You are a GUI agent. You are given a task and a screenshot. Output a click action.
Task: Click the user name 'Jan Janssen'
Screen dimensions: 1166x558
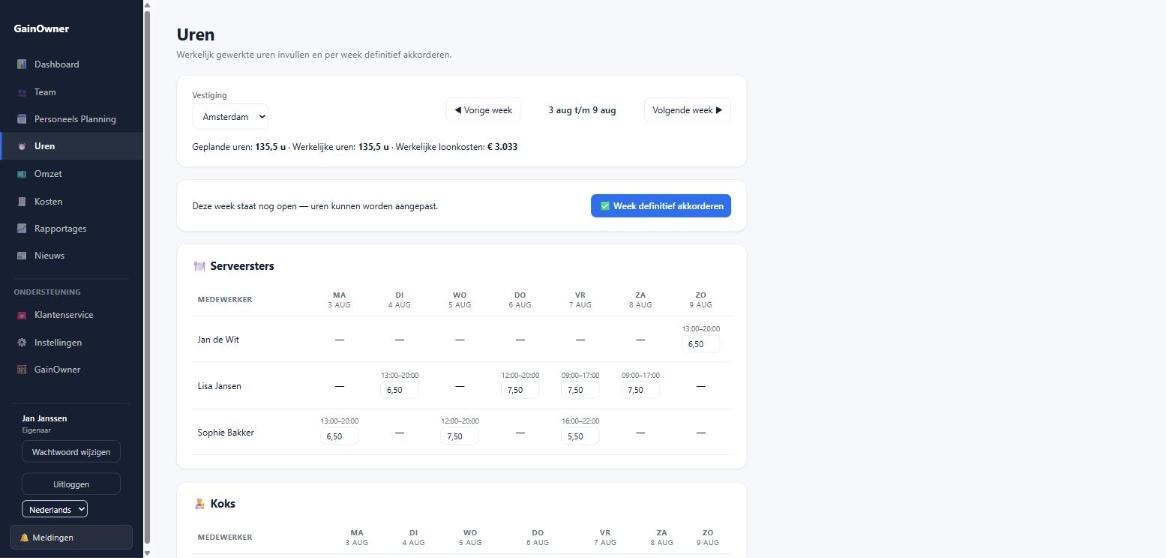(x=45, y=419)
